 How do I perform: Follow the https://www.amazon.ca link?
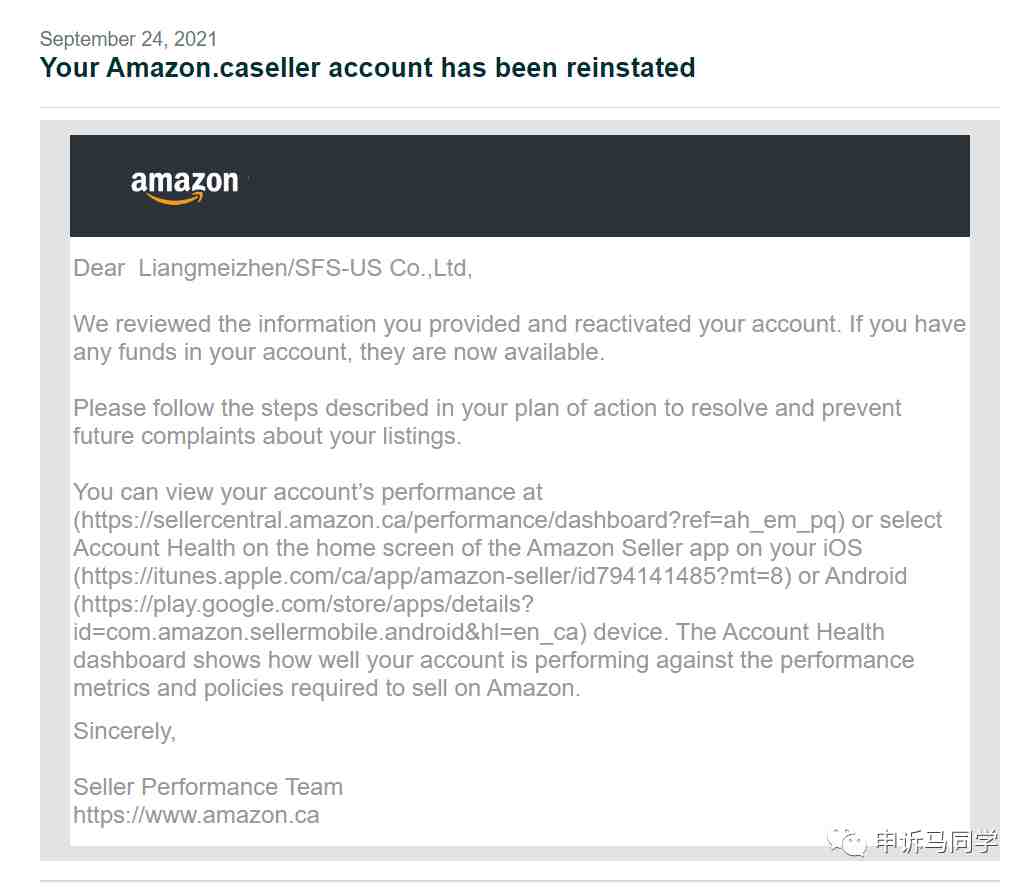coord(196,815)
